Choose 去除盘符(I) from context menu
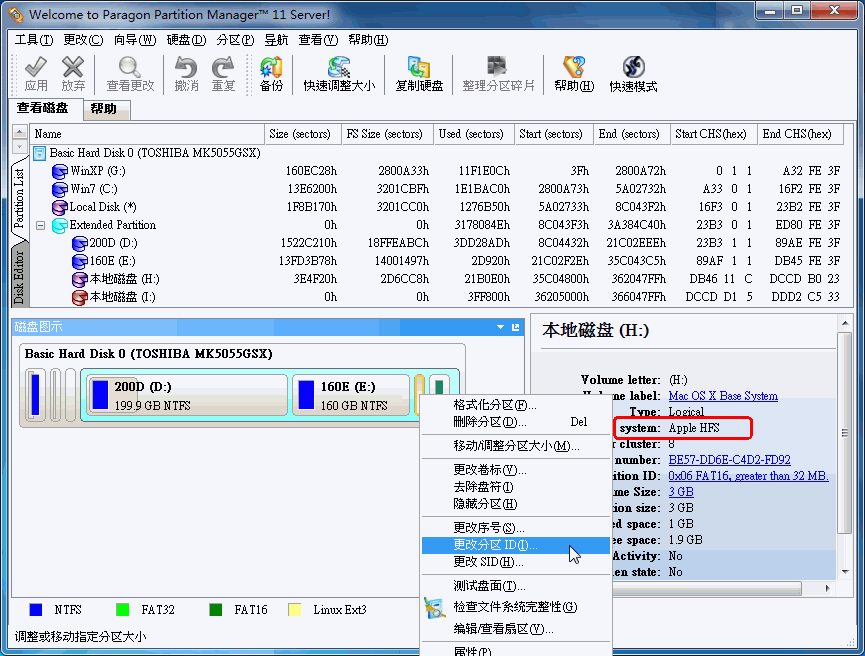 tap(516, 487)
